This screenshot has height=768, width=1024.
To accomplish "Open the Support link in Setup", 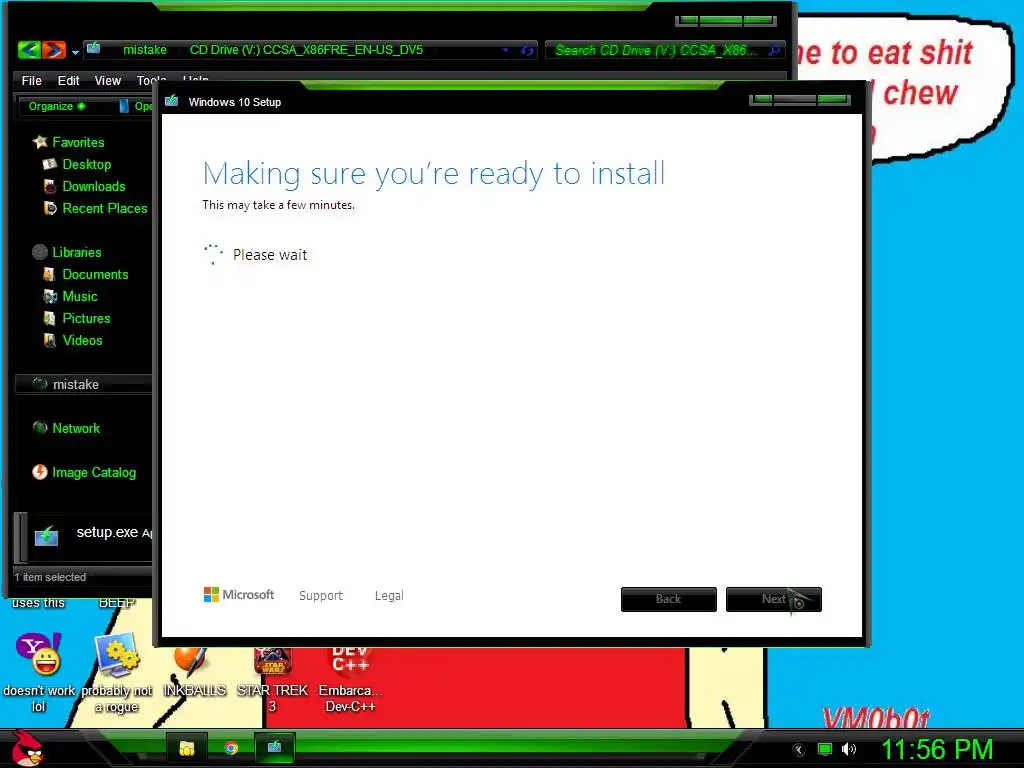I will click(x=321, y=596).
